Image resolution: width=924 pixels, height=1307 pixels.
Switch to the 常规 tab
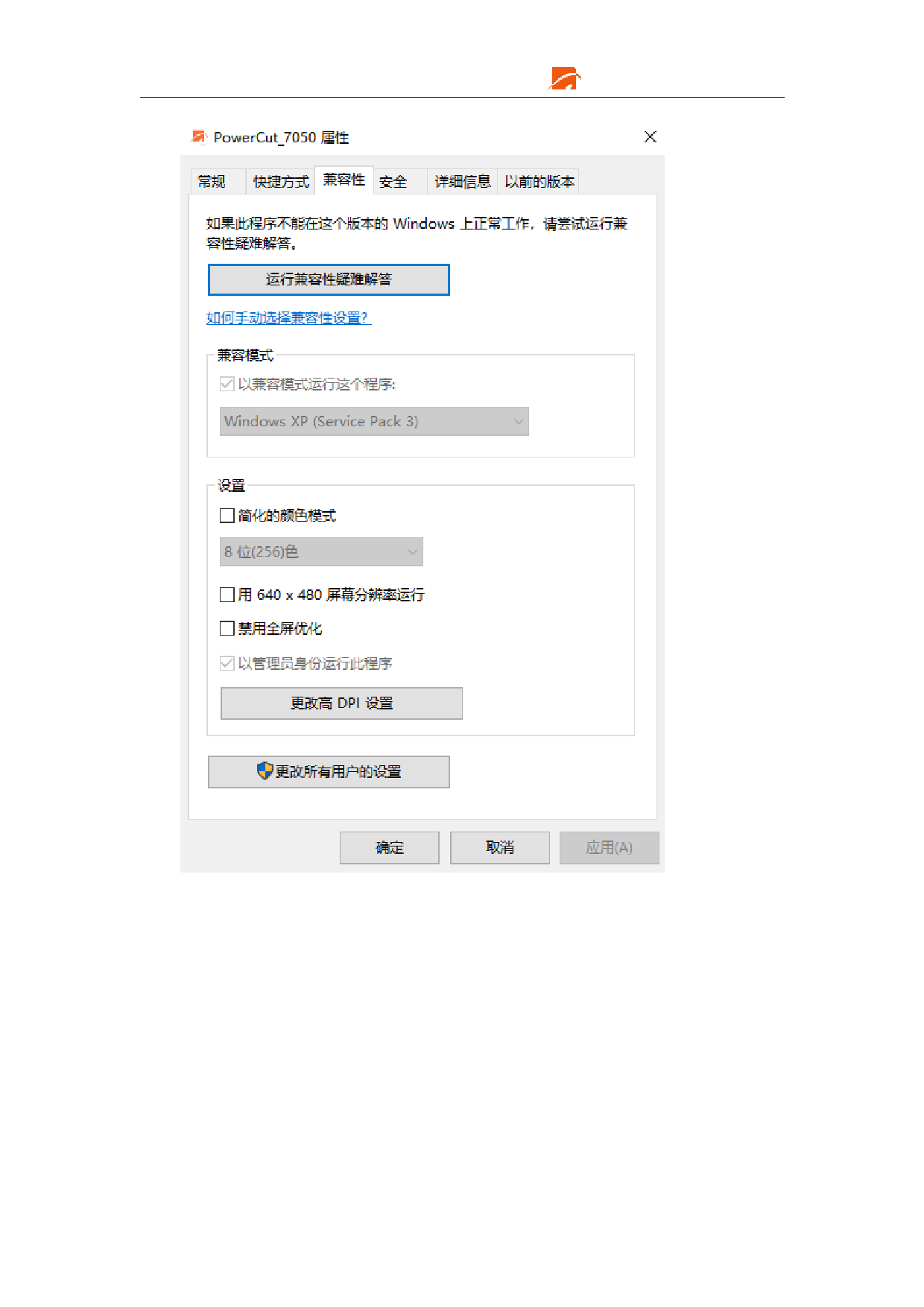tap(212, 181)
